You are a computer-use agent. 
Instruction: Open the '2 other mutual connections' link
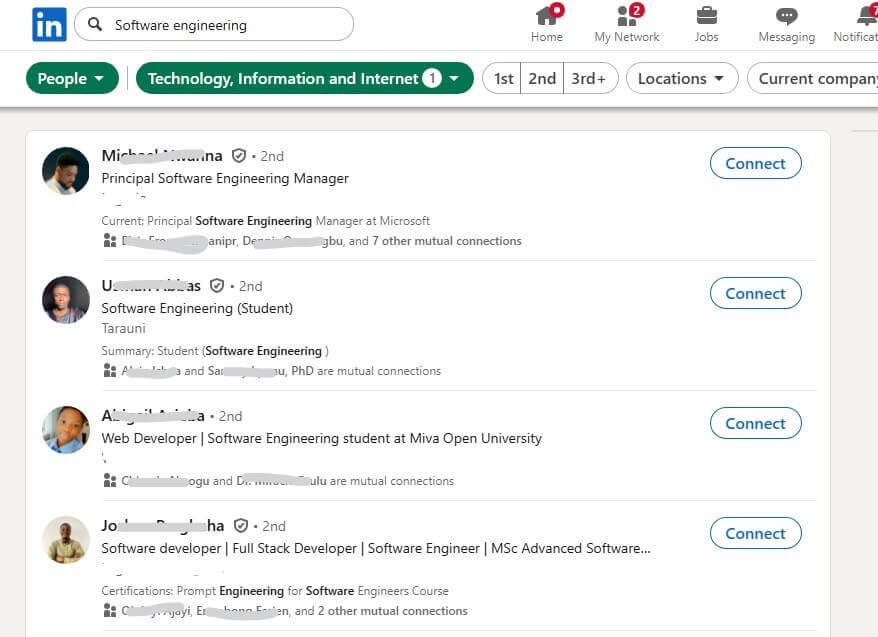point(393,611)
